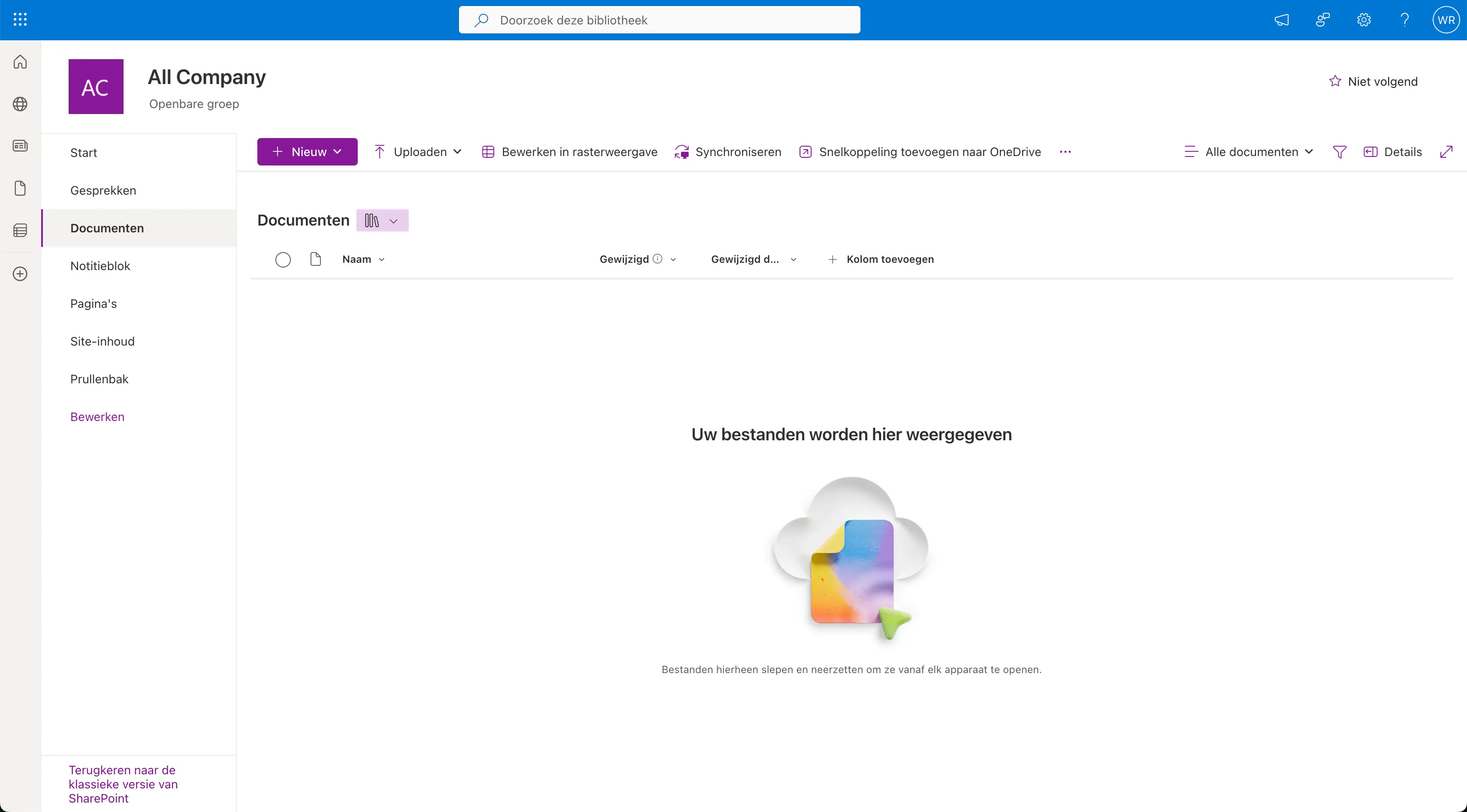Open the Help question mark icon
Screen dimensions: 1467x812
[x=1404, y=19]
